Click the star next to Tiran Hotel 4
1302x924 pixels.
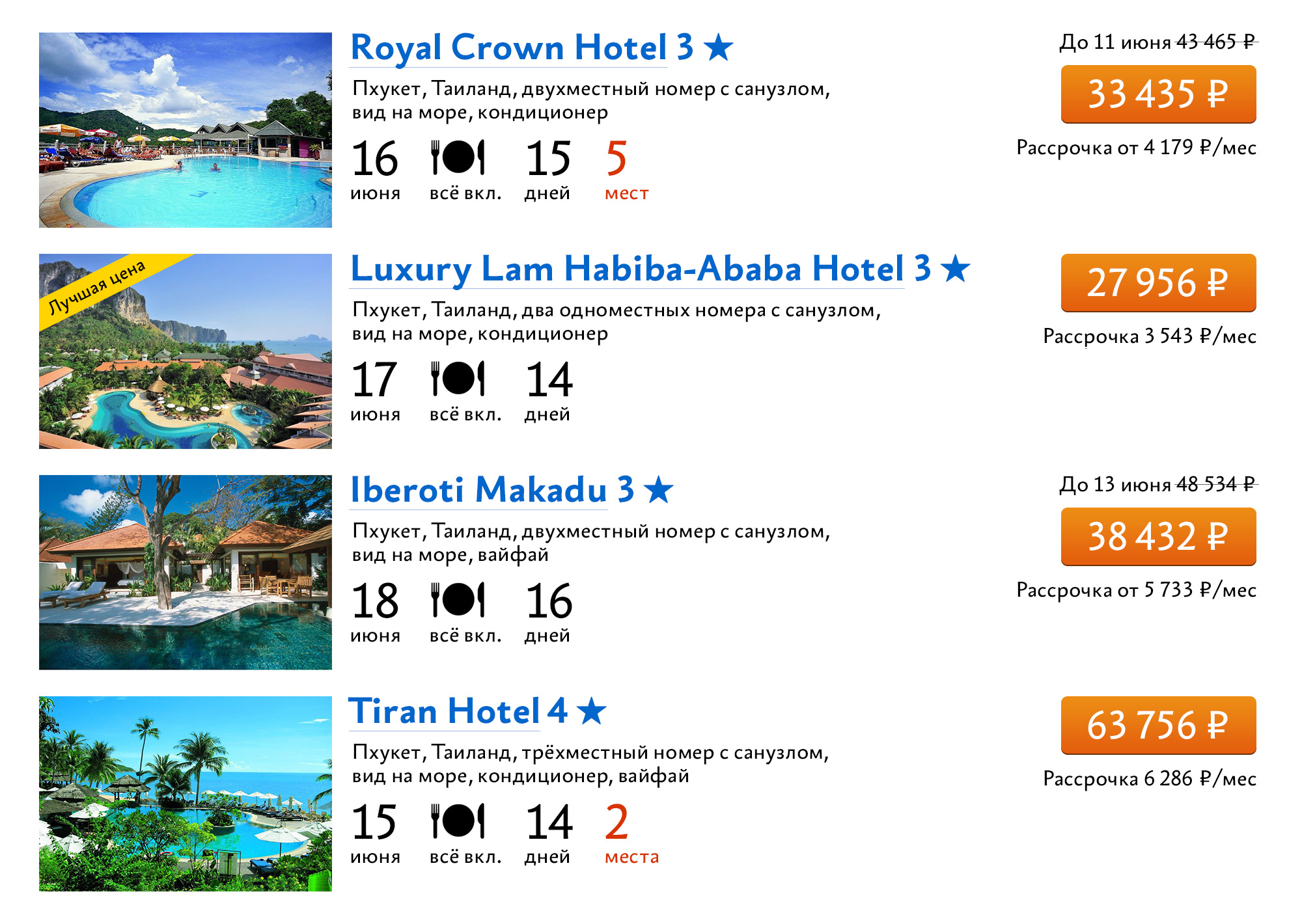(591, 711)
